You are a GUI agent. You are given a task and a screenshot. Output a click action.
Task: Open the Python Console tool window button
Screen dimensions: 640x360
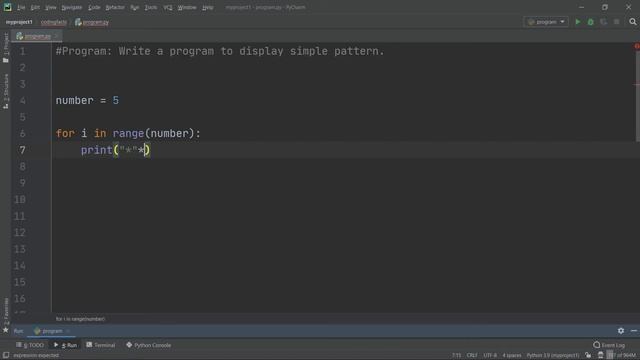149,345
